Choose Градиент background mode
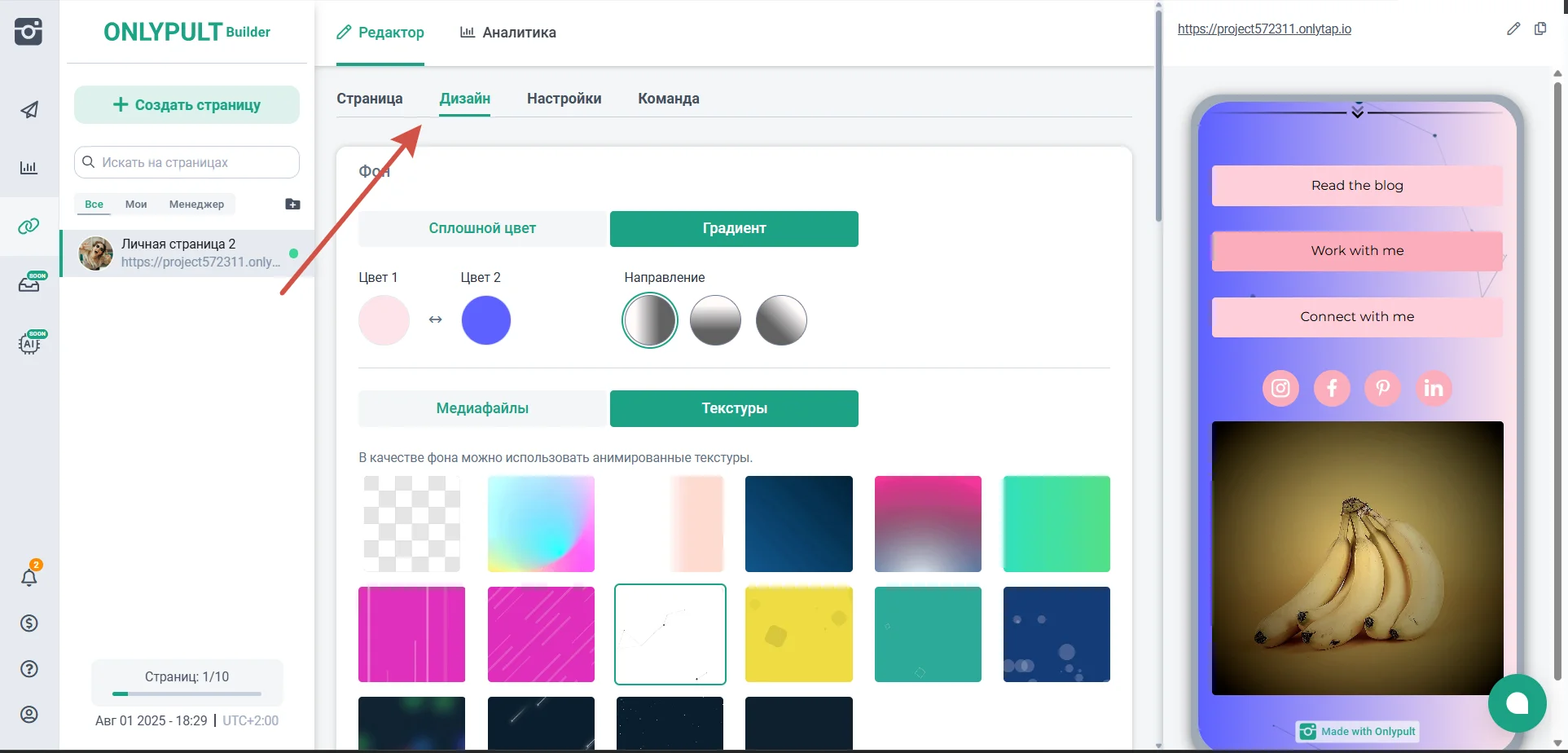Image resolution: width=1568 pixels, height=753 pixels. coord(734,229)
